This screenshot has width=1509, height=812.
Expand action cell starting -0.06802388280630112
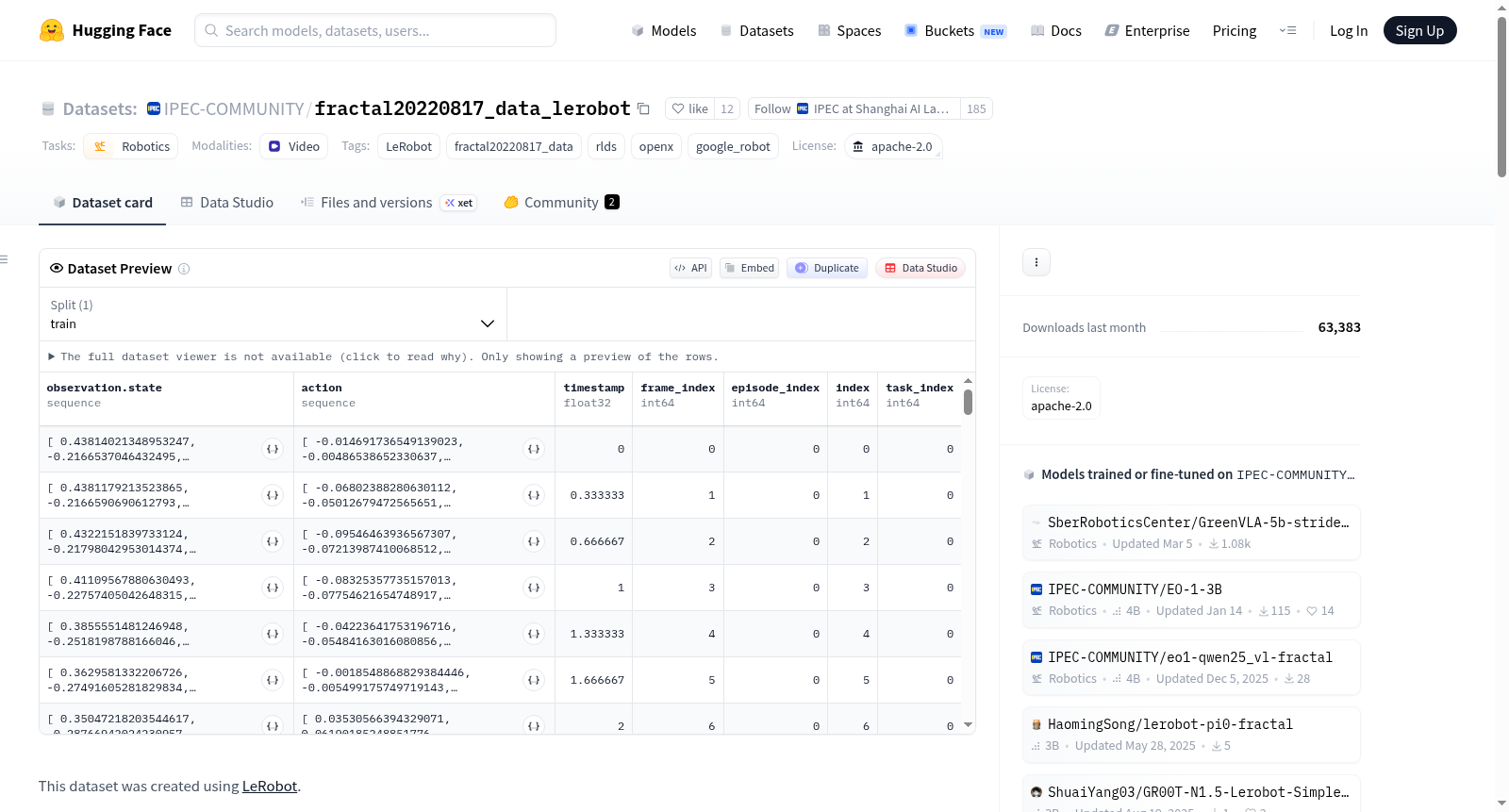(534, 495)
